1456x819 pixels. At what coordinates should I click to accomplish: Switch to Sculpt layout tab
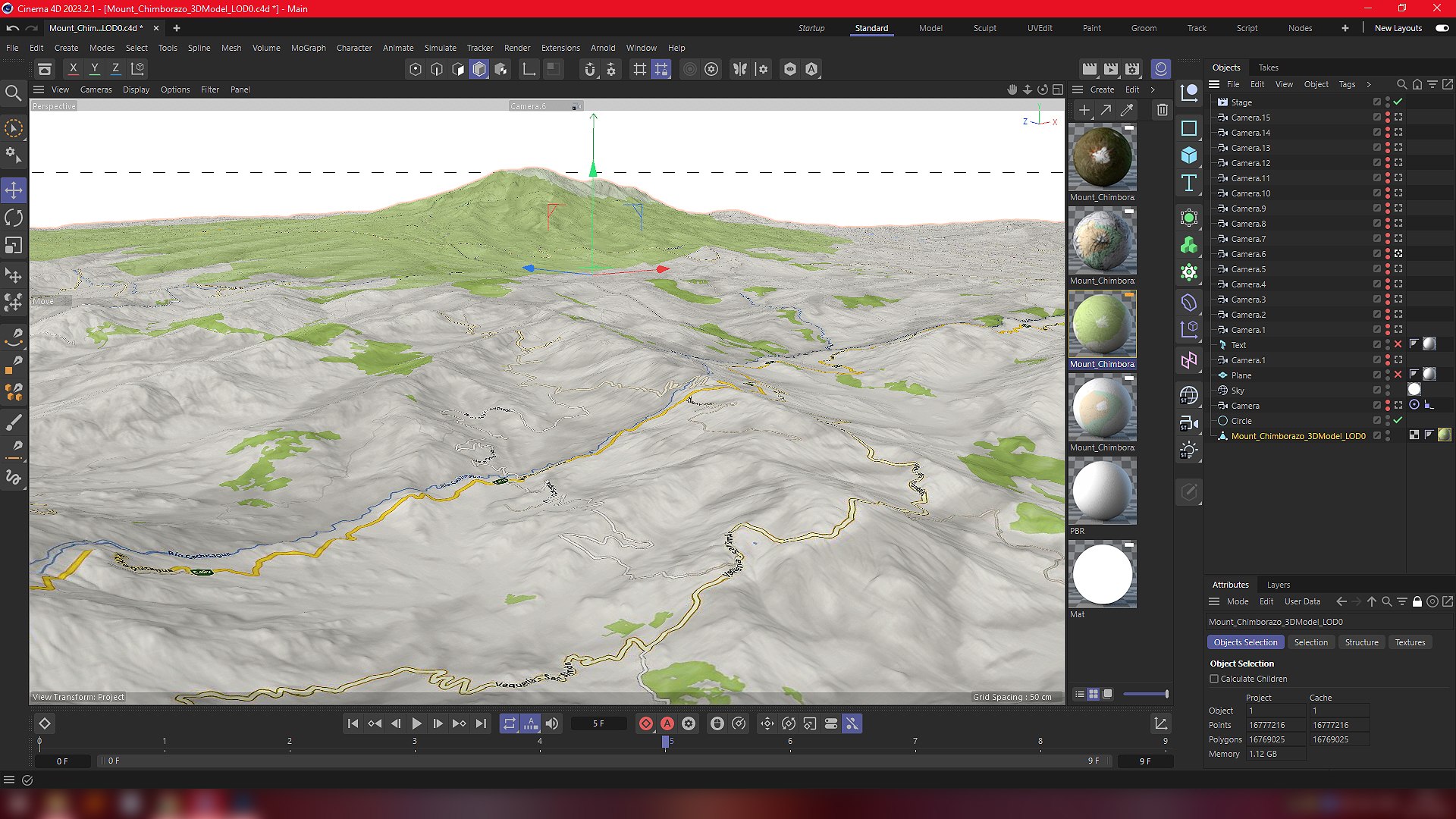pos(985,28)
